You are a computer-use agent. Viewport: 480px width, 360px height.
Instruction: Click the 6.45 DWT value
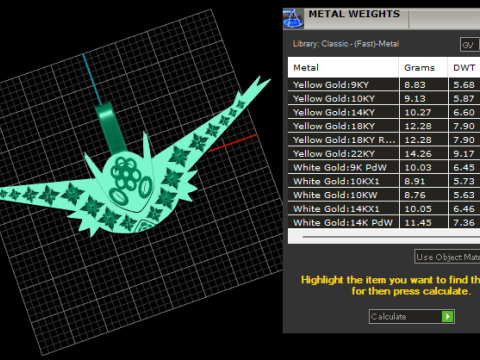[464, 167]
